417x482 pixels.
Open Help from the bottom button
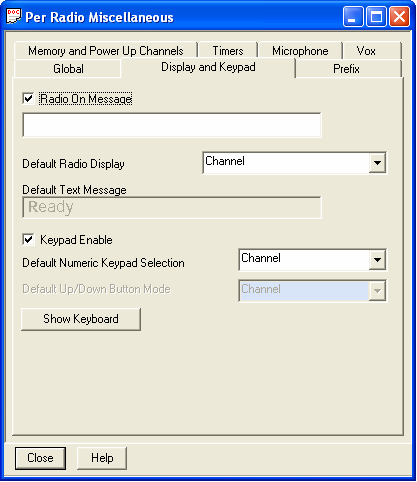pyautogui.click(x=102, y=458)
